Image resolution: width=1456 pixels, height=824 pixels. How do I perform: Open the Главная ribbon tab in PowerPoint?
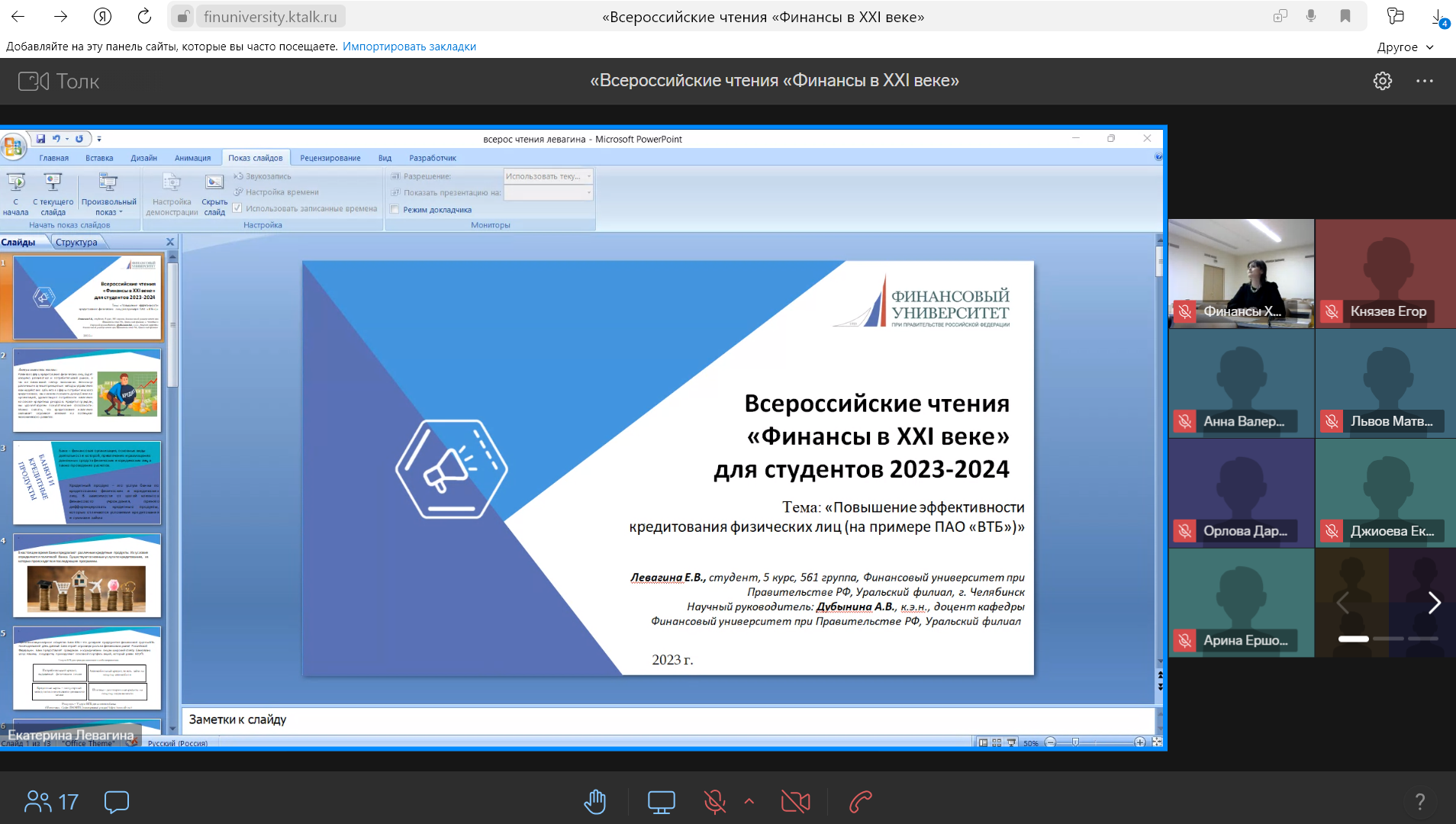53,158
